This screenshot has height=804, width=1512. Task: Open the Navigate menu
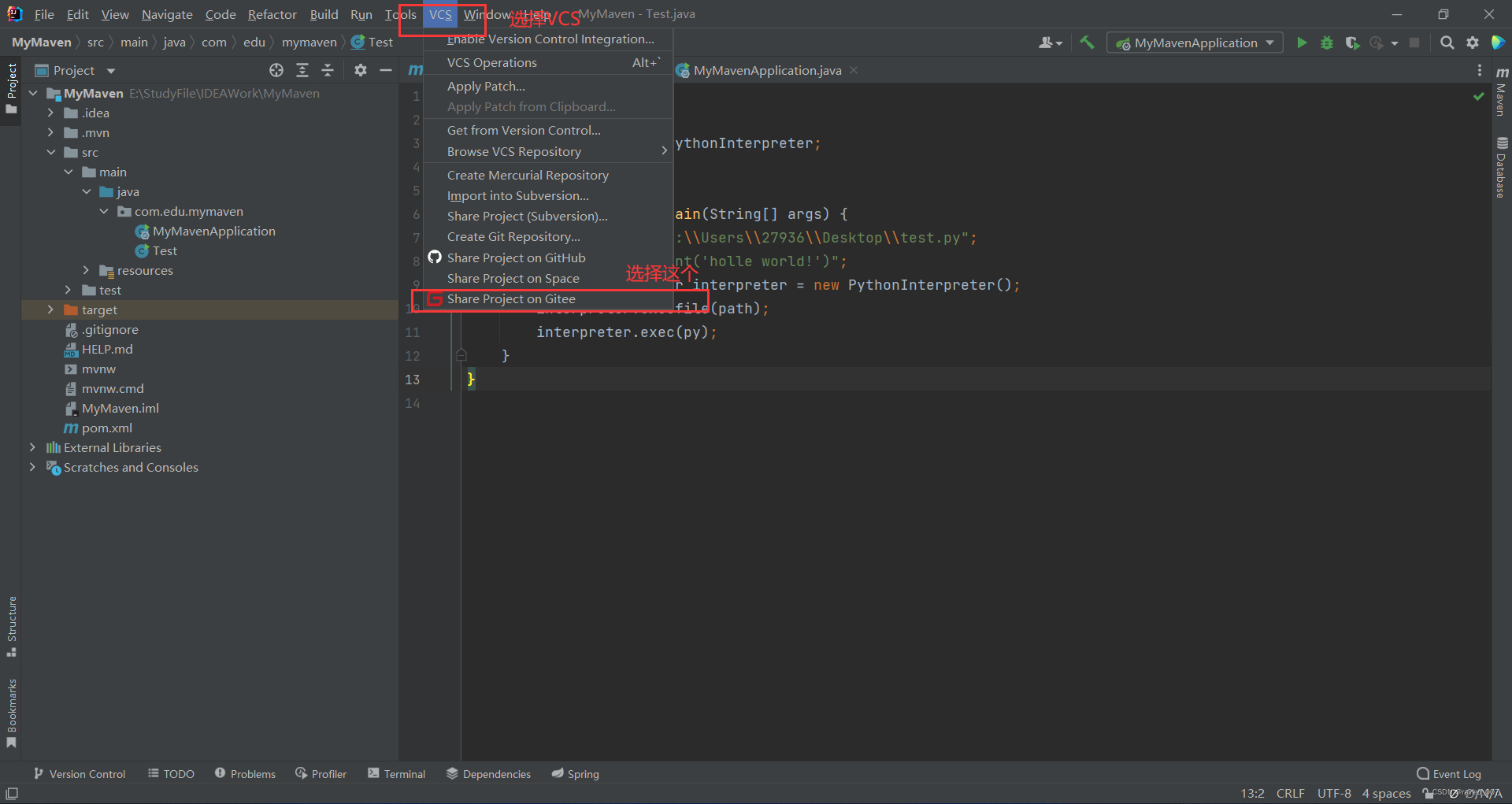(167, 14)
